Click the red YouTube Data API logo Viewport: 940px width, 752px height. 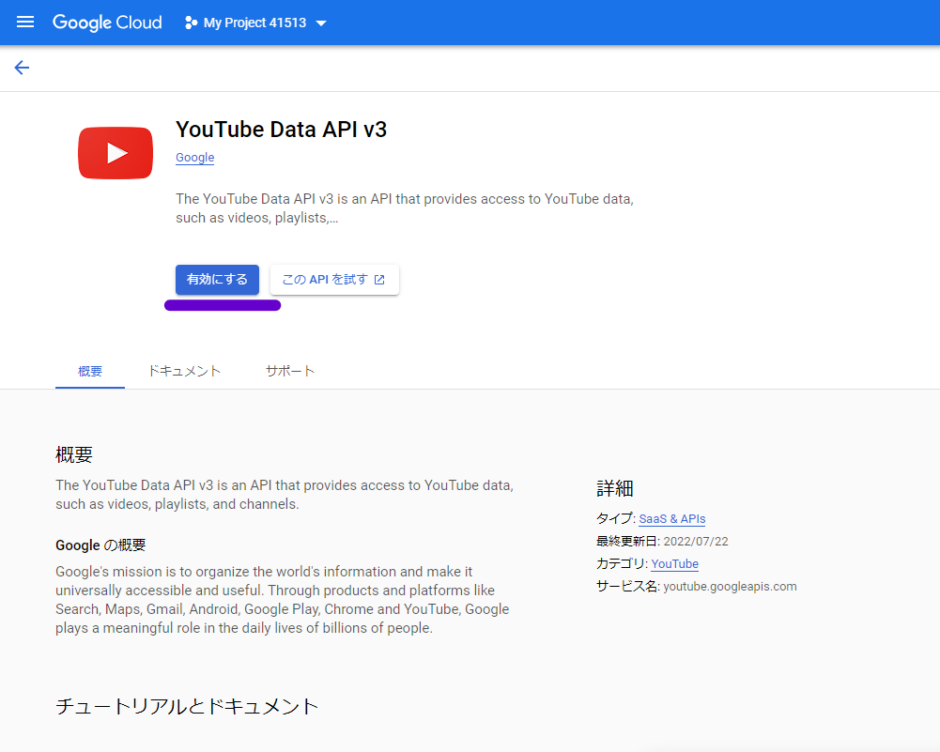click(115, 152)
